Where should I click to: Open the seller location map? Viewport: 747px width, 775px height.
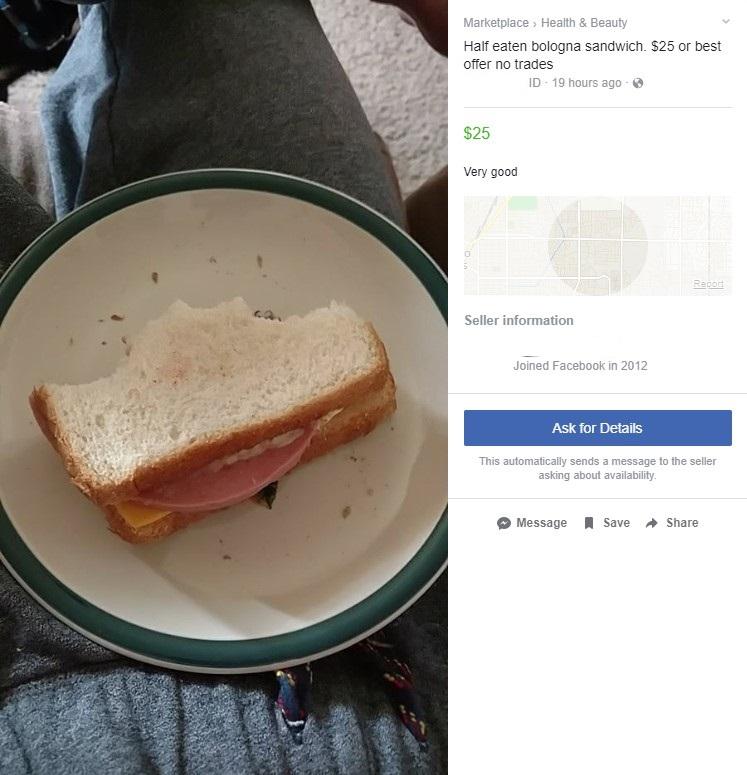(598, 246)
